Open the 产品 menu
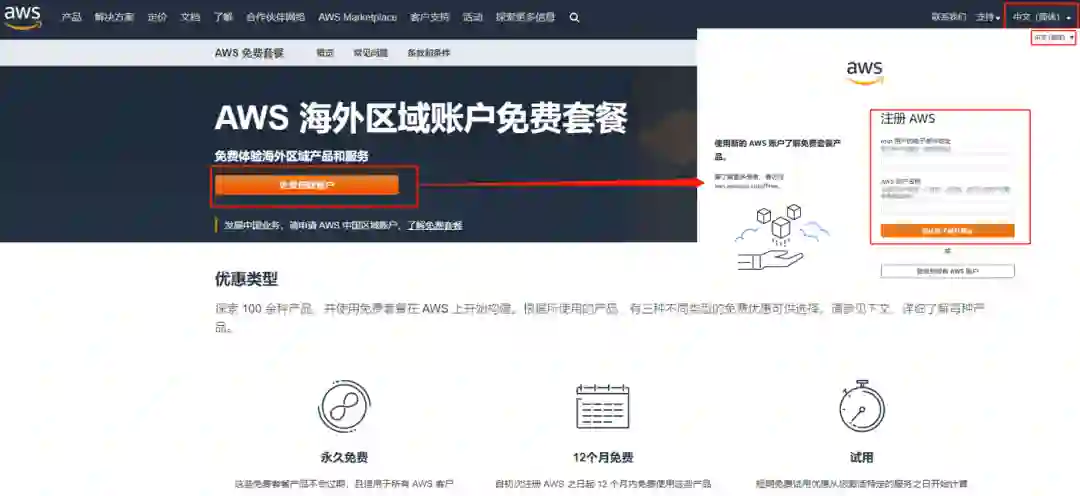 (71, 17)
